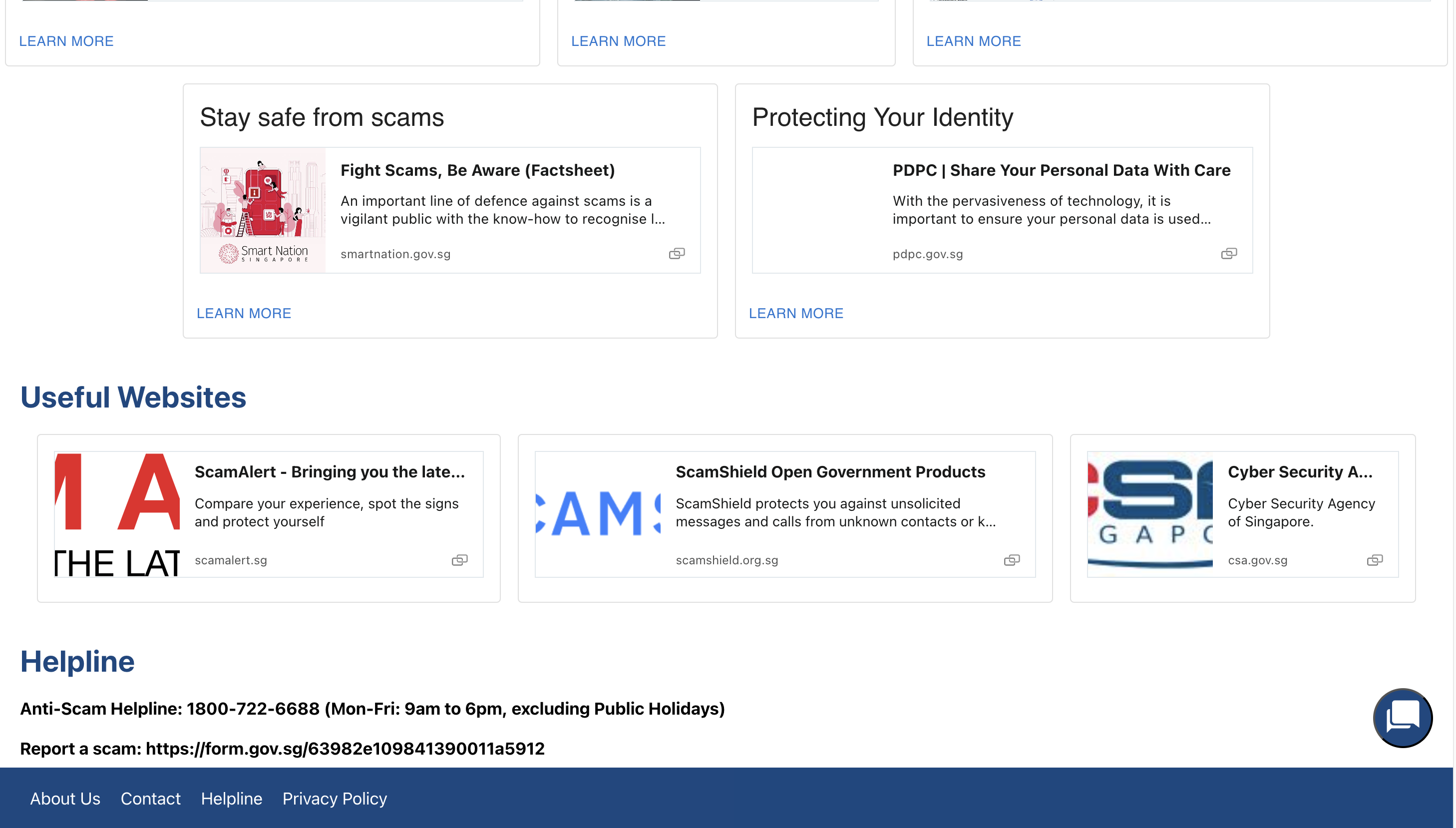Click the Smart Nation scam illustration thumbnail

[x=263, y=210]
